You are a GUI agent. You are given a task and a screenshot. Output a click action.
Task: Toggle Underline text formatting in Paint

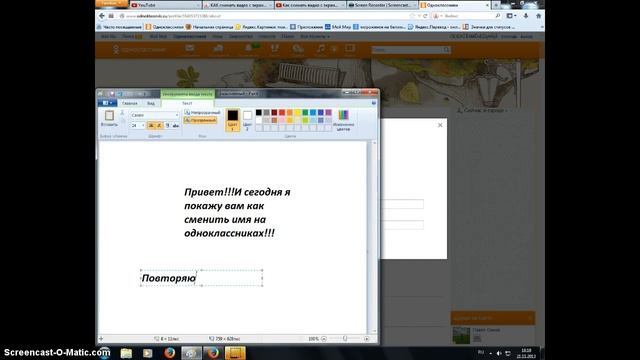tap(167, 126)
